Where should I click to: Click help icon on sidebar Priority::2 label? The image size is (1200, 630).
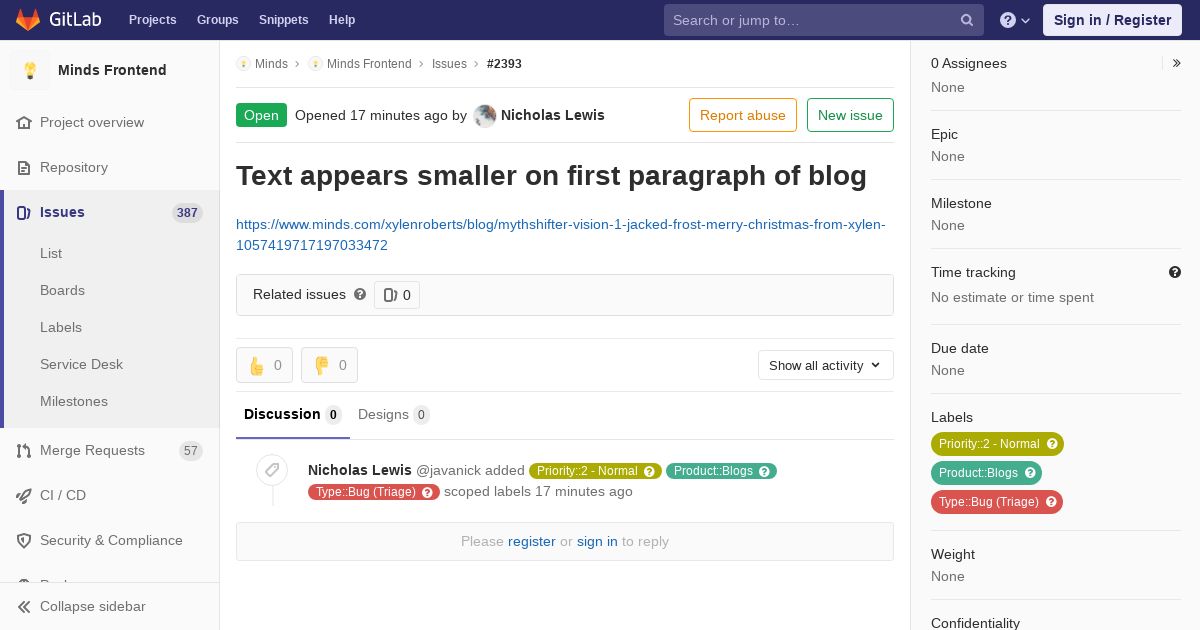[1052, 444]
